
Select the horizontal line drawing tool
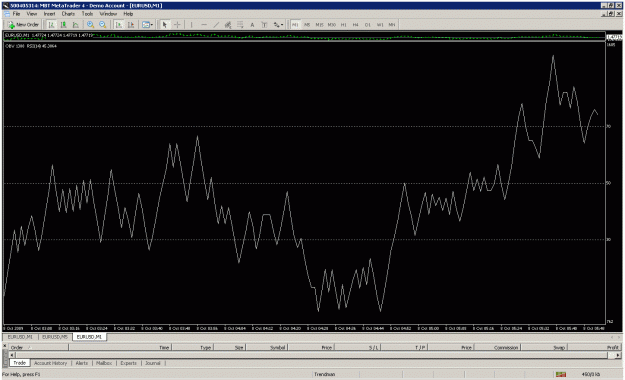tap(204, 25)
